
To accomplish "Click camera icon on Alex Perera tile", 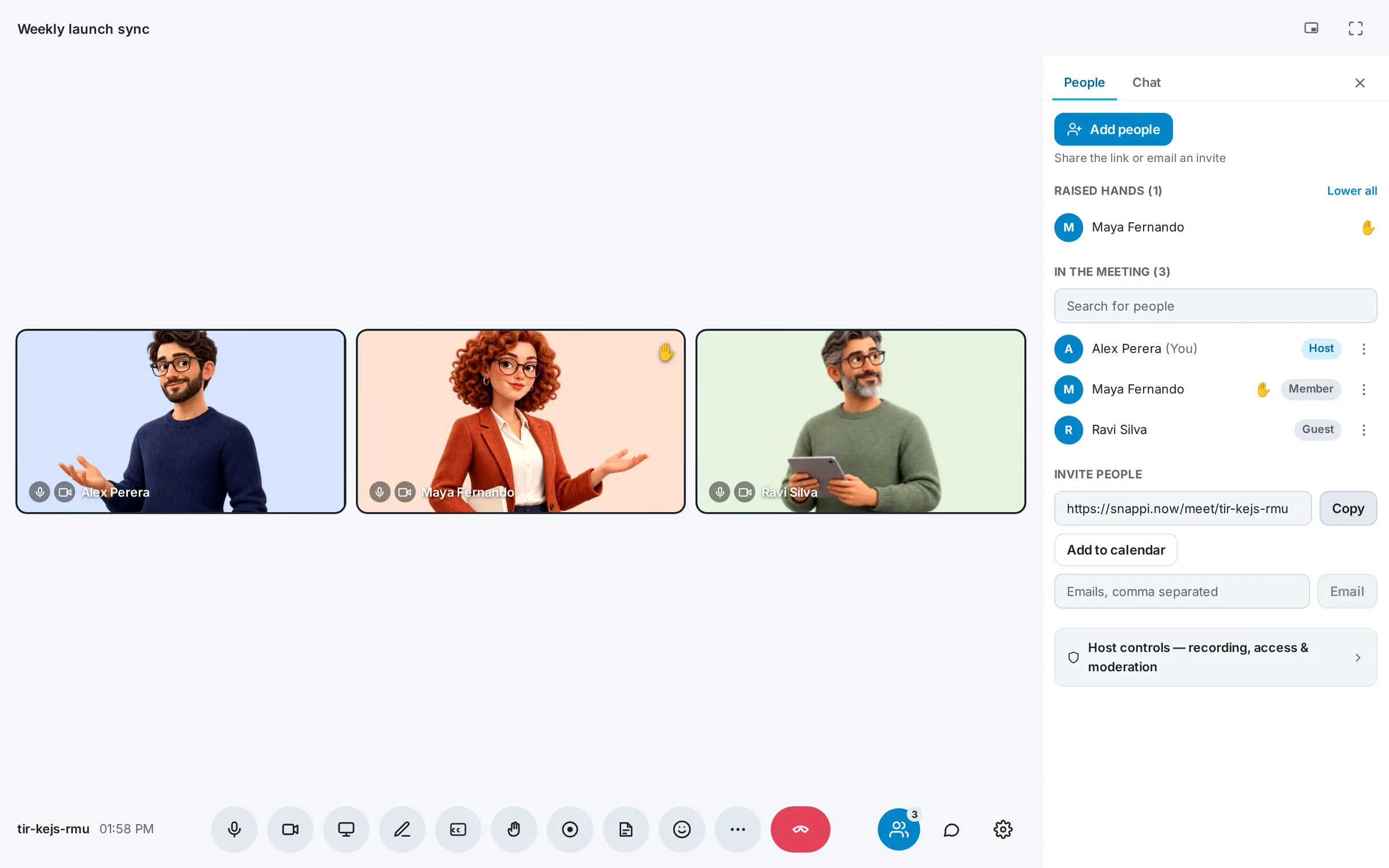I will point(65,492).
